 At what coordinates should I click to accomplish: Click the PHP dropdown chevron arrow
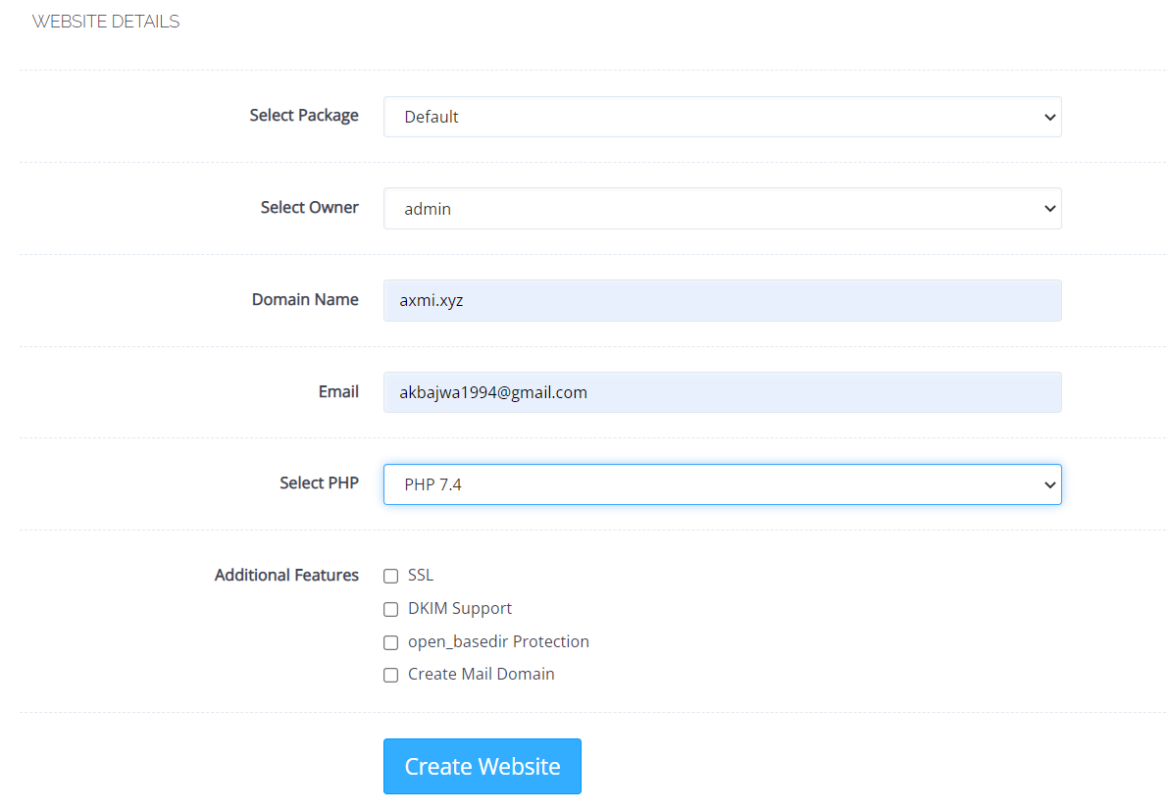pyautogui.click(x=1049, y=484)
